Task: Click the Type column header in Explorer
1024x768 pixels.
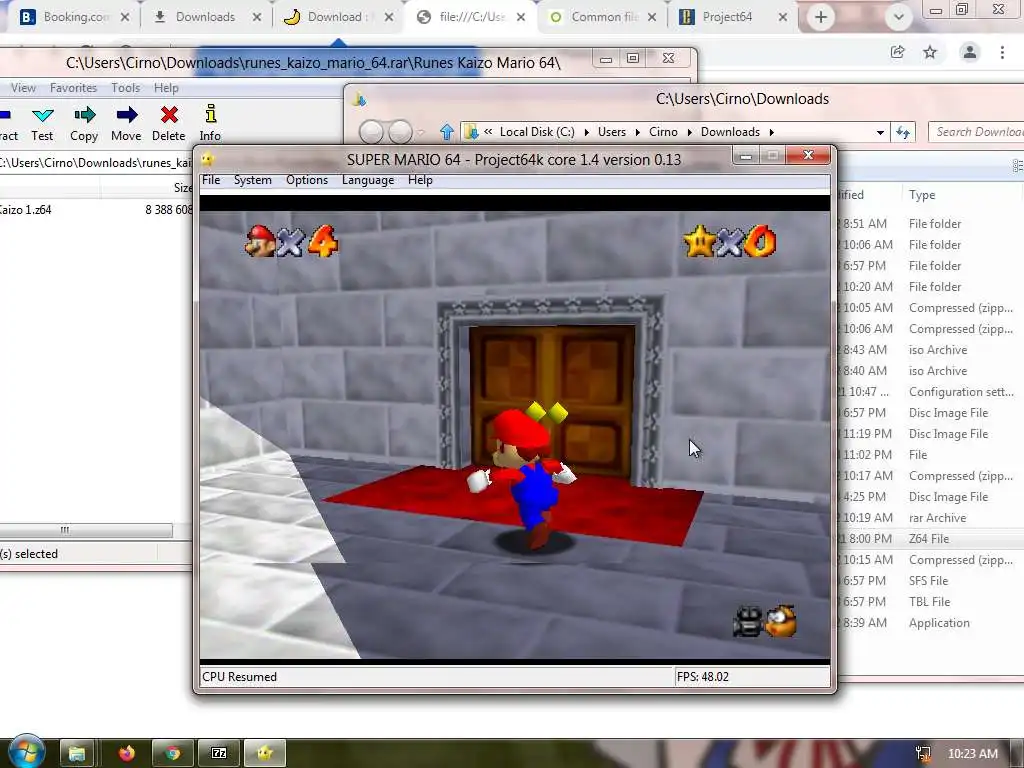Action: coord(921,195)
